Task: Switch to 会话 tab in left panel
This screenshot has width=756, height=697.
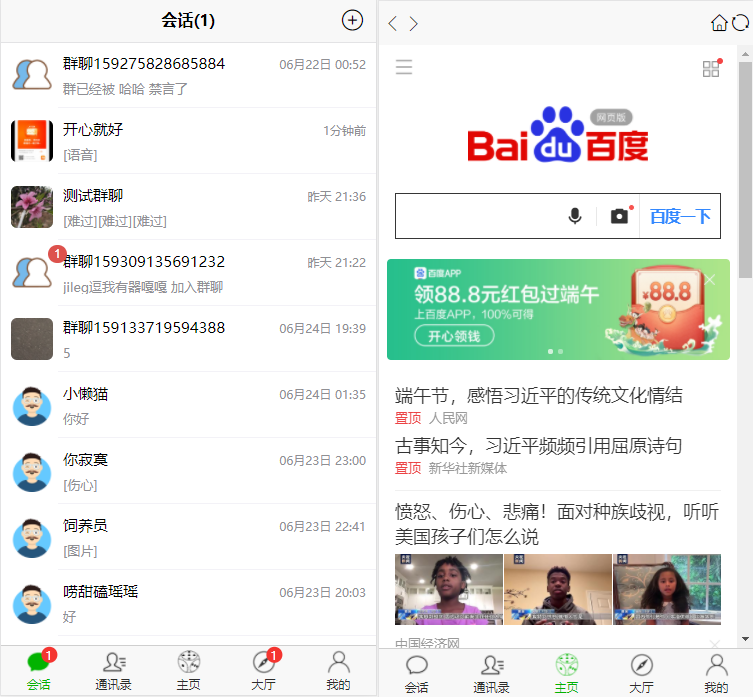Action: click(39, 671)
